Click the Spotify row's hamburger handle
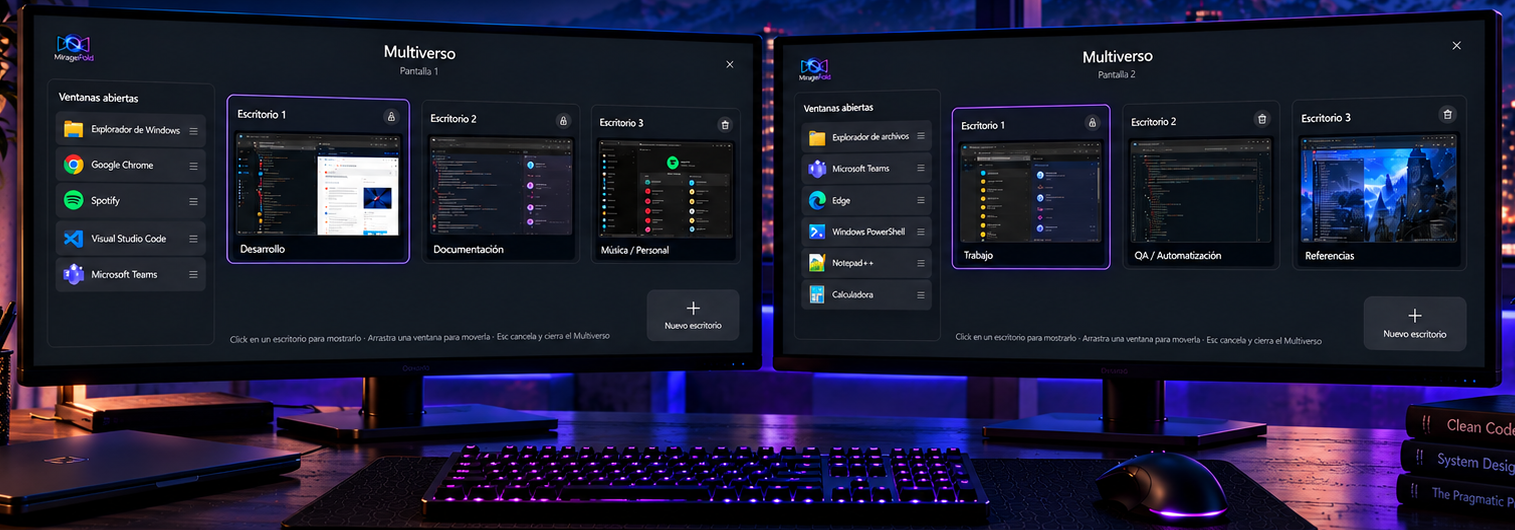The width and height of the screenshot is (1515, 530). (x=193, y=201)
